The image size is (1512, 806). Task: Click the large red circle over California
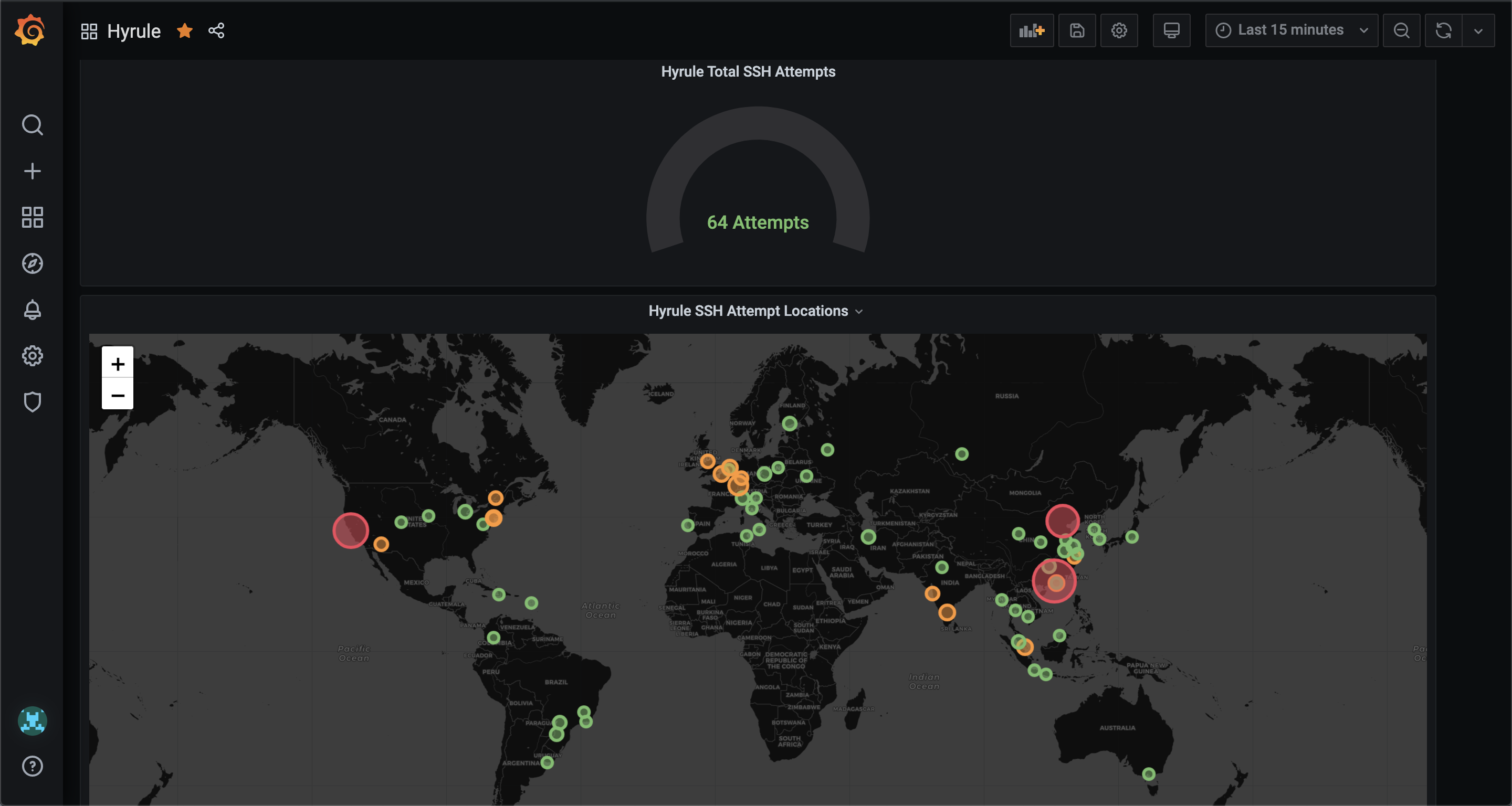click(x=350, y=531)
